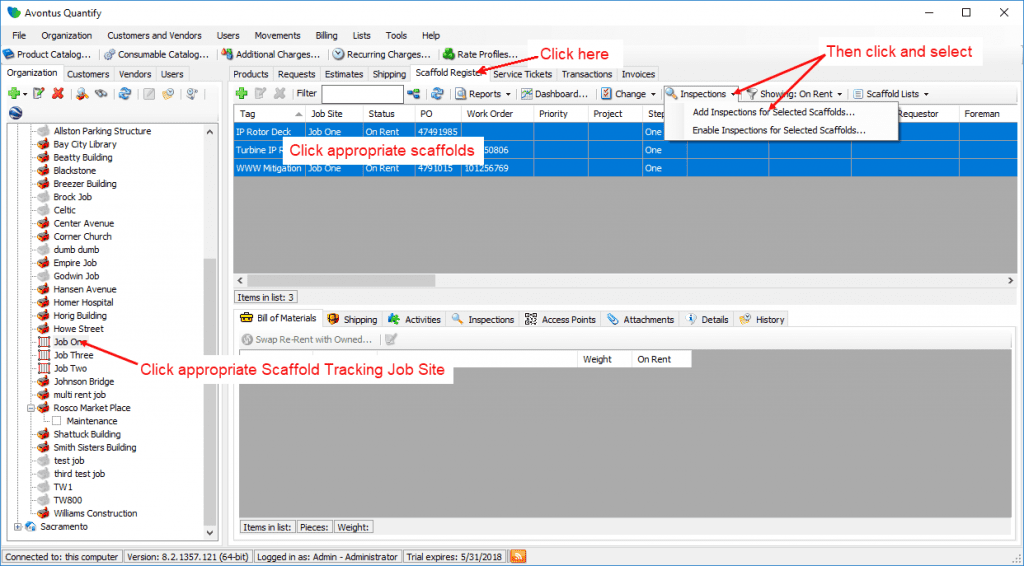Open the Product Catalog
This screenshot has width=1024, height=566.
tap(48, 54)
